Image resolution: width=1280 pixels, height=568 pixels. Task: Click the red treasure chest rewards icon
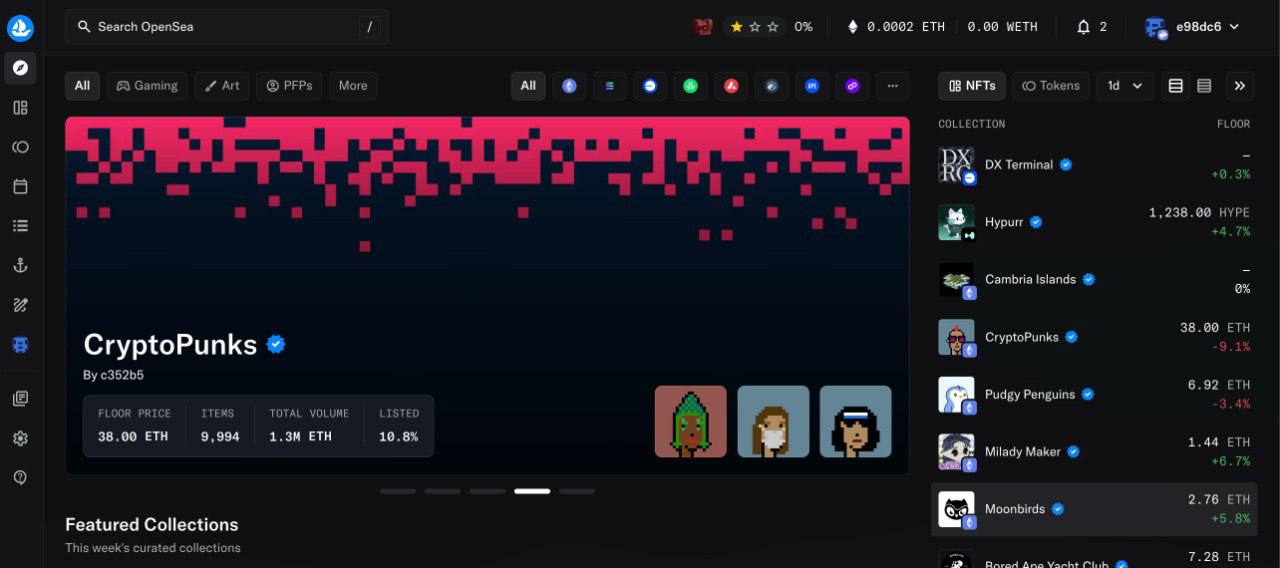[x=703, y=27]
